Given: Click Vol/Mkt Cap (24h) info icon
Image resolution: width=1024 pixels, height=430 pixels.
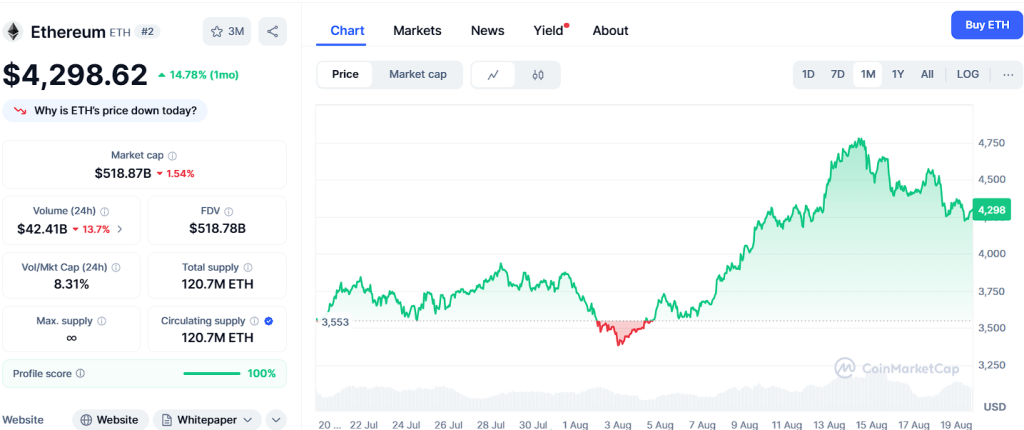Looking at the screenshot, I should pos(116,268).
